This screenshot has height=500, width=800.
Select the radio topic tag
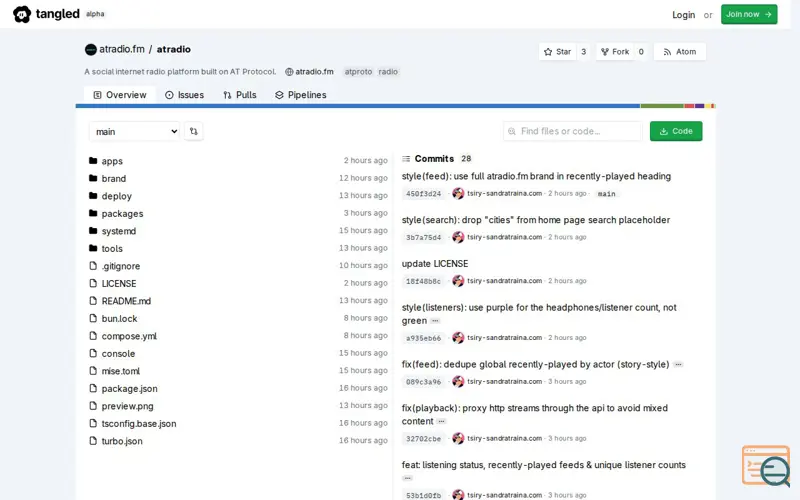[x=388, y=71]
